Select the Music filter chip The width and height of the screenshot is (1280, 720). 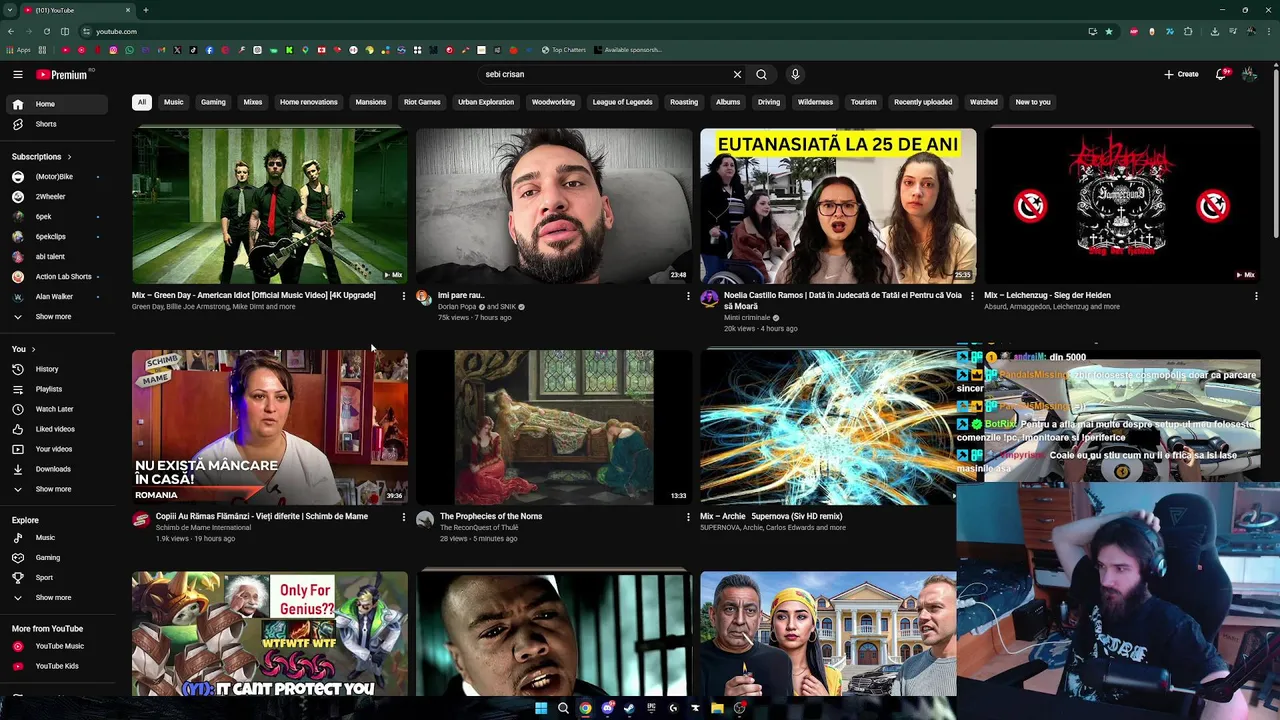[x=173, y=102]
